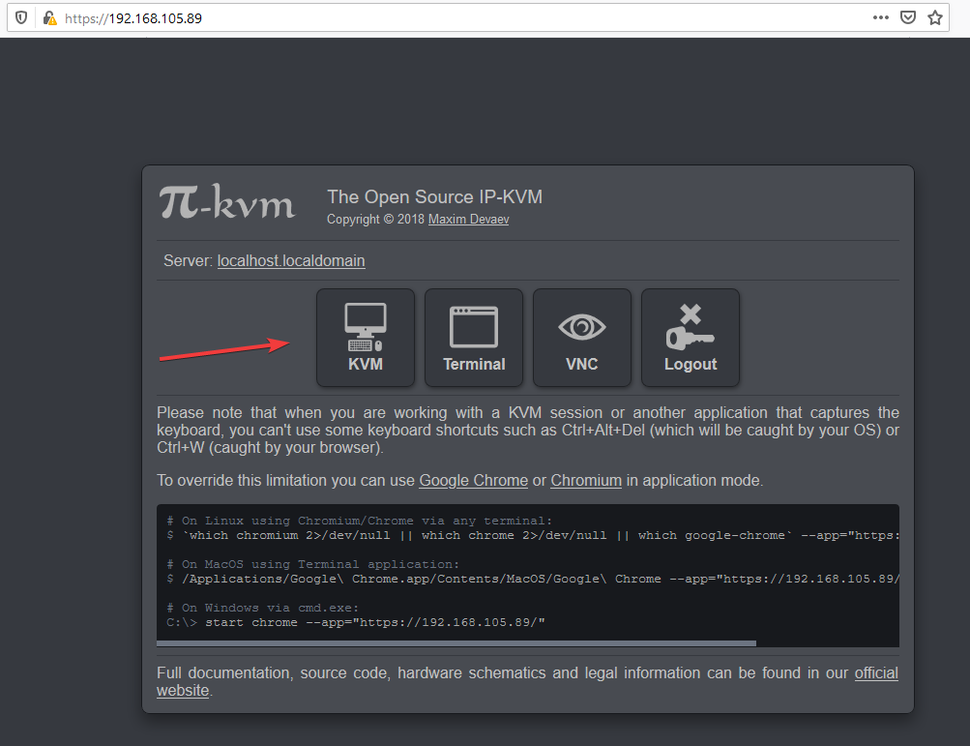This screenshot has height=746, width=970.
Task: Toggle bookmarking with the star icon
Action: pos(935,17)
